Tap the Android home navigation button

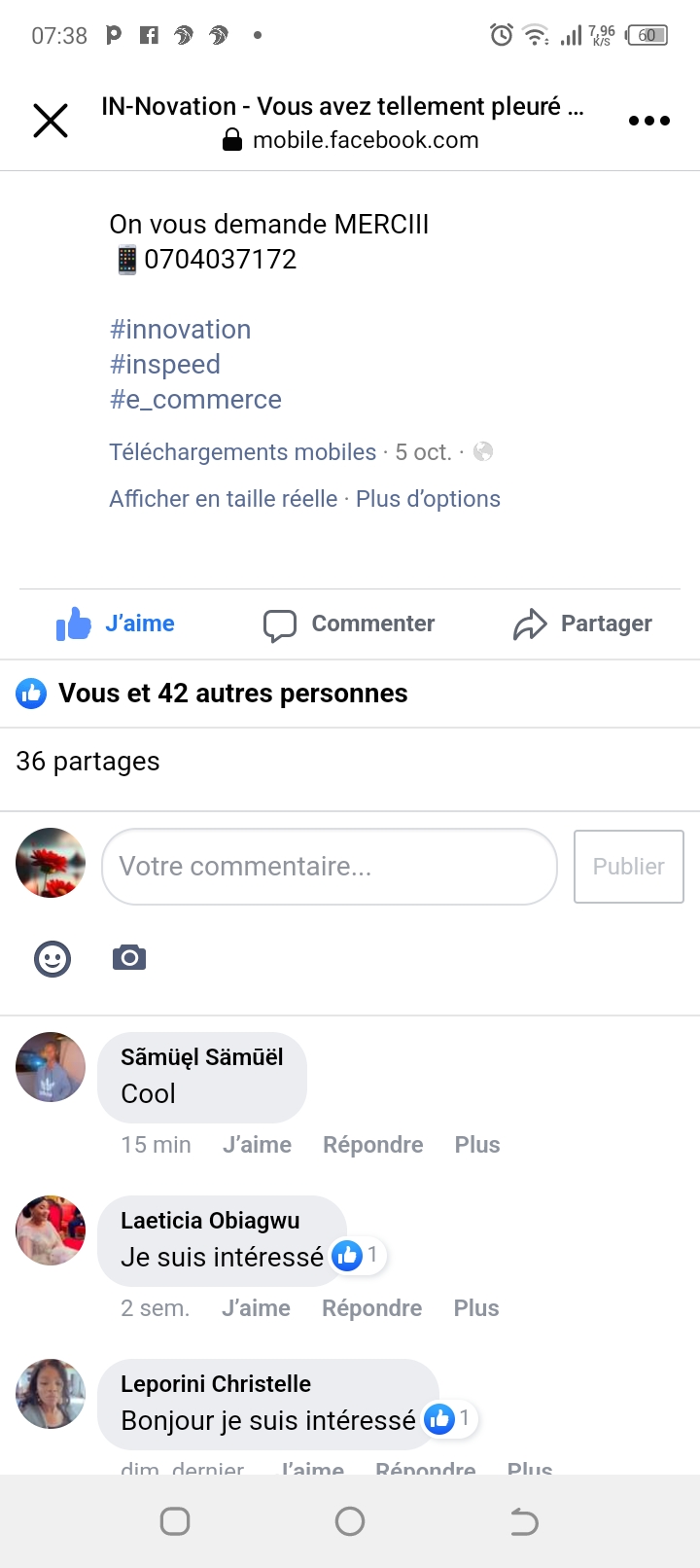(350, 1521)
